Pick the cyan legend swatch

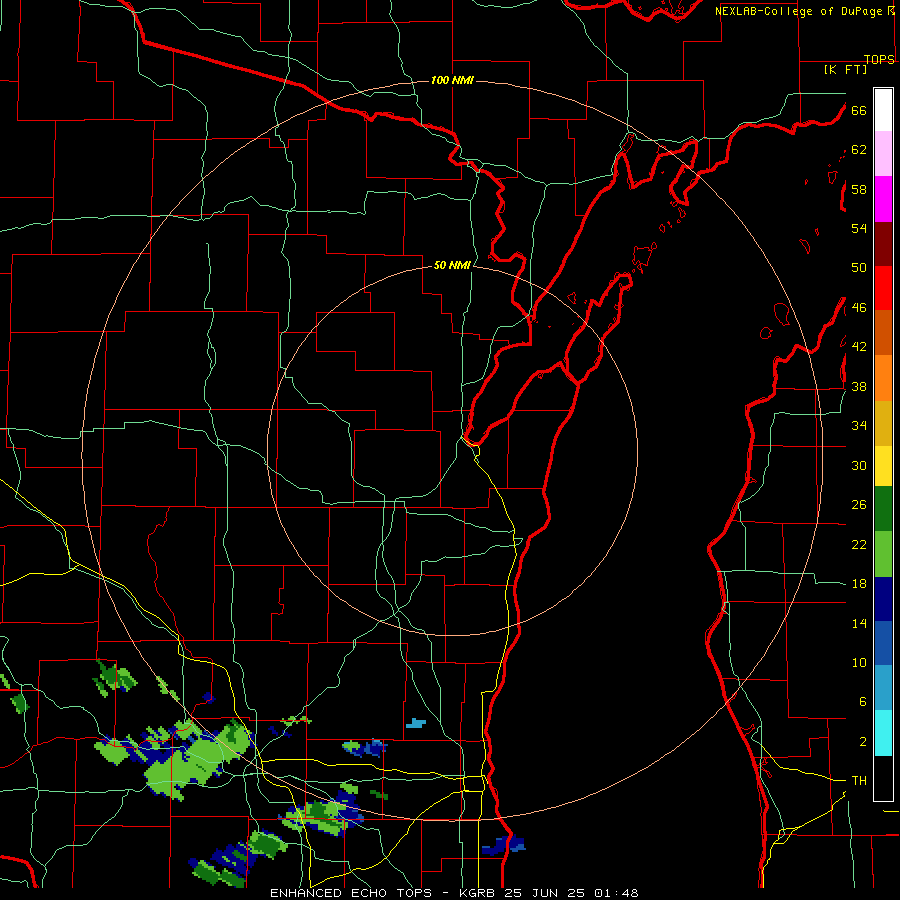(x=883, y=733)
